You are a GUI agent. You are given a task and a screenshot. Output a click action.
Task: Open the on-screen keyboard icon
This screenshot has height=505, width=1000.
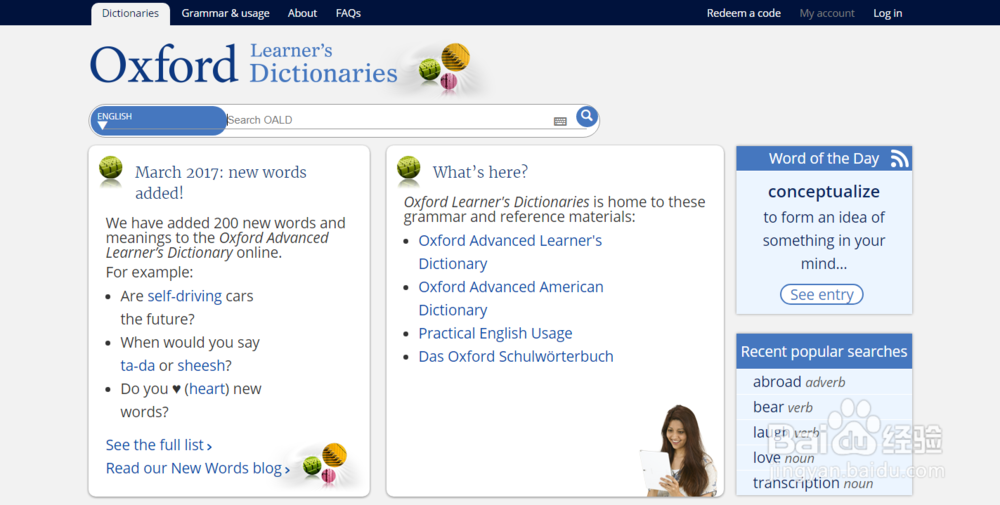coord(560,121)
